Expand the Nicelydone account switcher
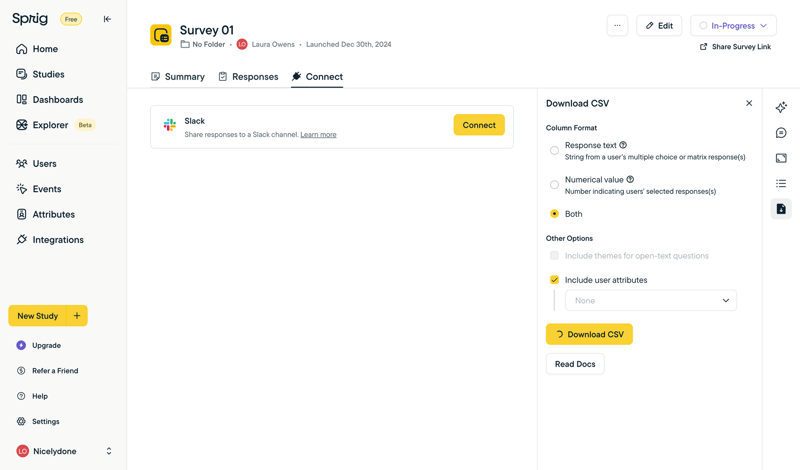The image size is (800, 470). [x=109, y=451]
